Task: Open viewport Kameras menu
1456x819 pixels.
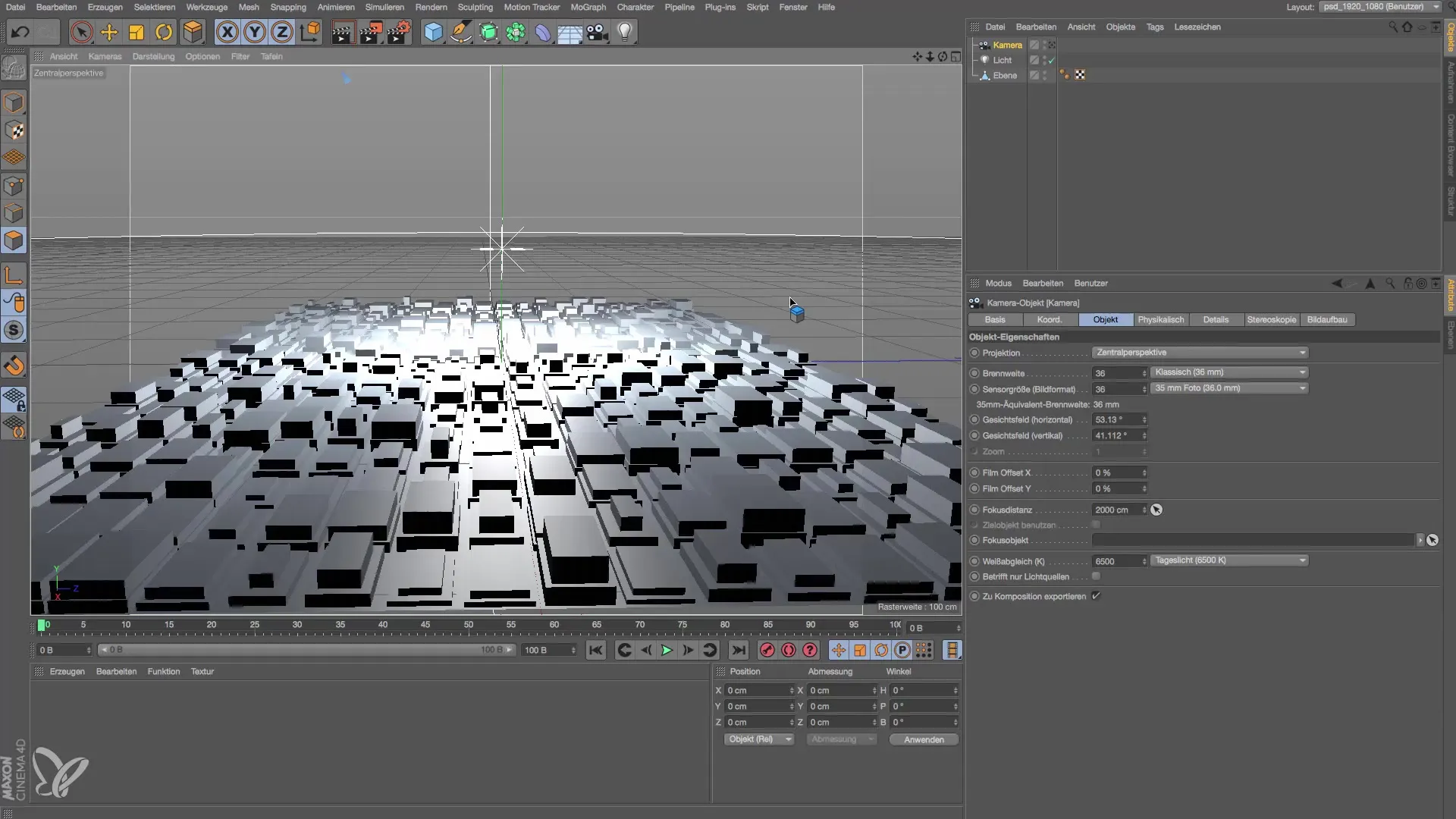Action: [x=105, y=56]
